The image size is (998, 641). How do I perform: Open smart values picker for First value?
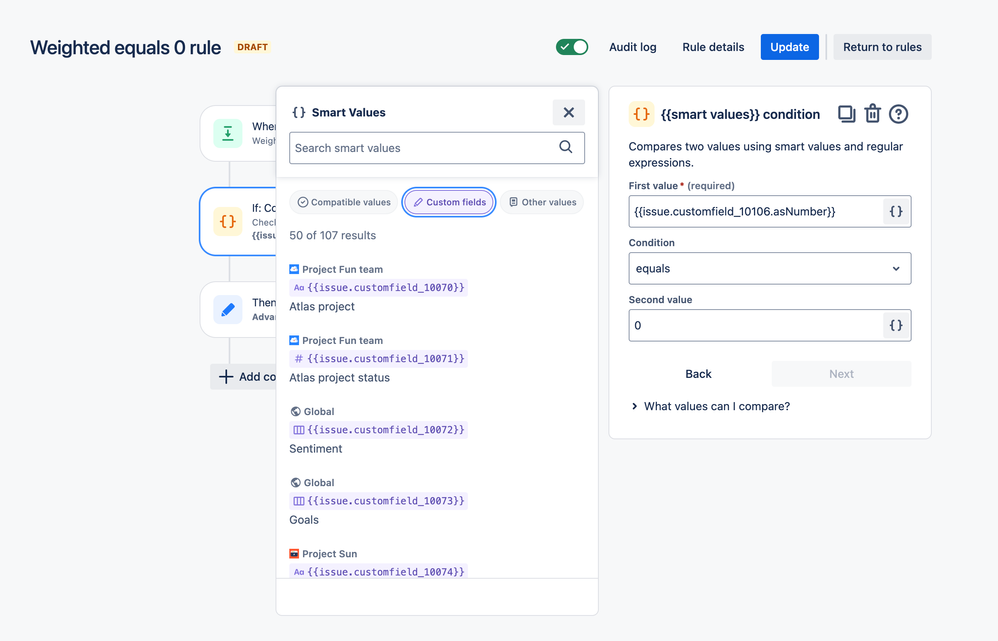(896, 211)
